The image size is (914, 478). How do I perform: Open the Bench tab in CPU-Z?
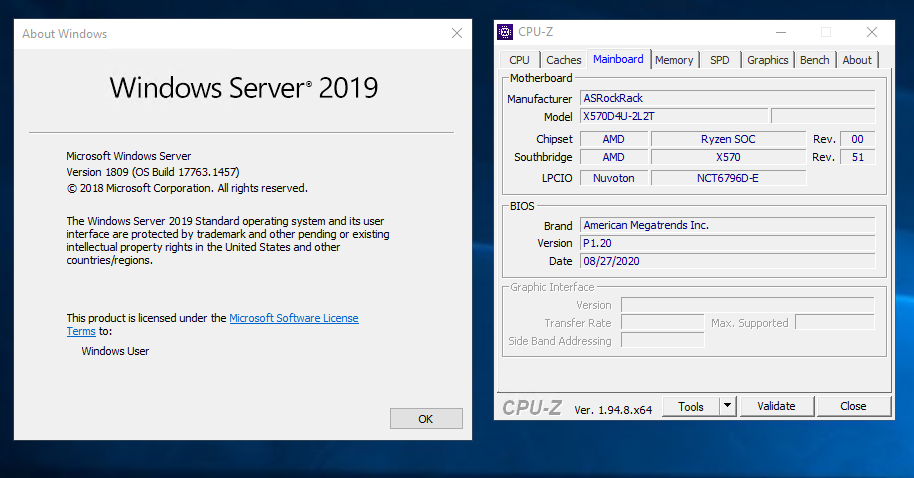(x=814, y=60)
